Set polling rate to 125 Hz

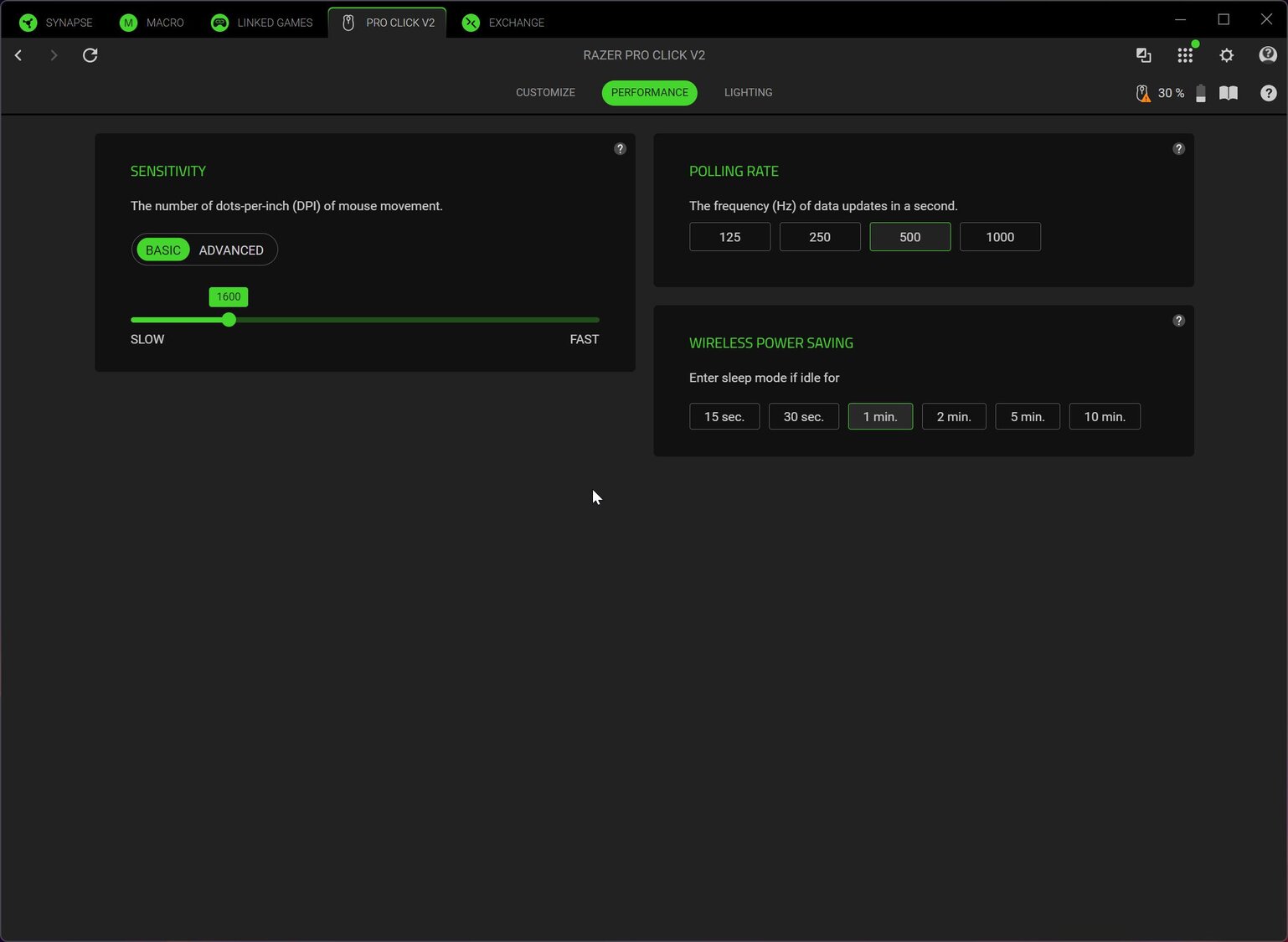(x=730, y=237)
